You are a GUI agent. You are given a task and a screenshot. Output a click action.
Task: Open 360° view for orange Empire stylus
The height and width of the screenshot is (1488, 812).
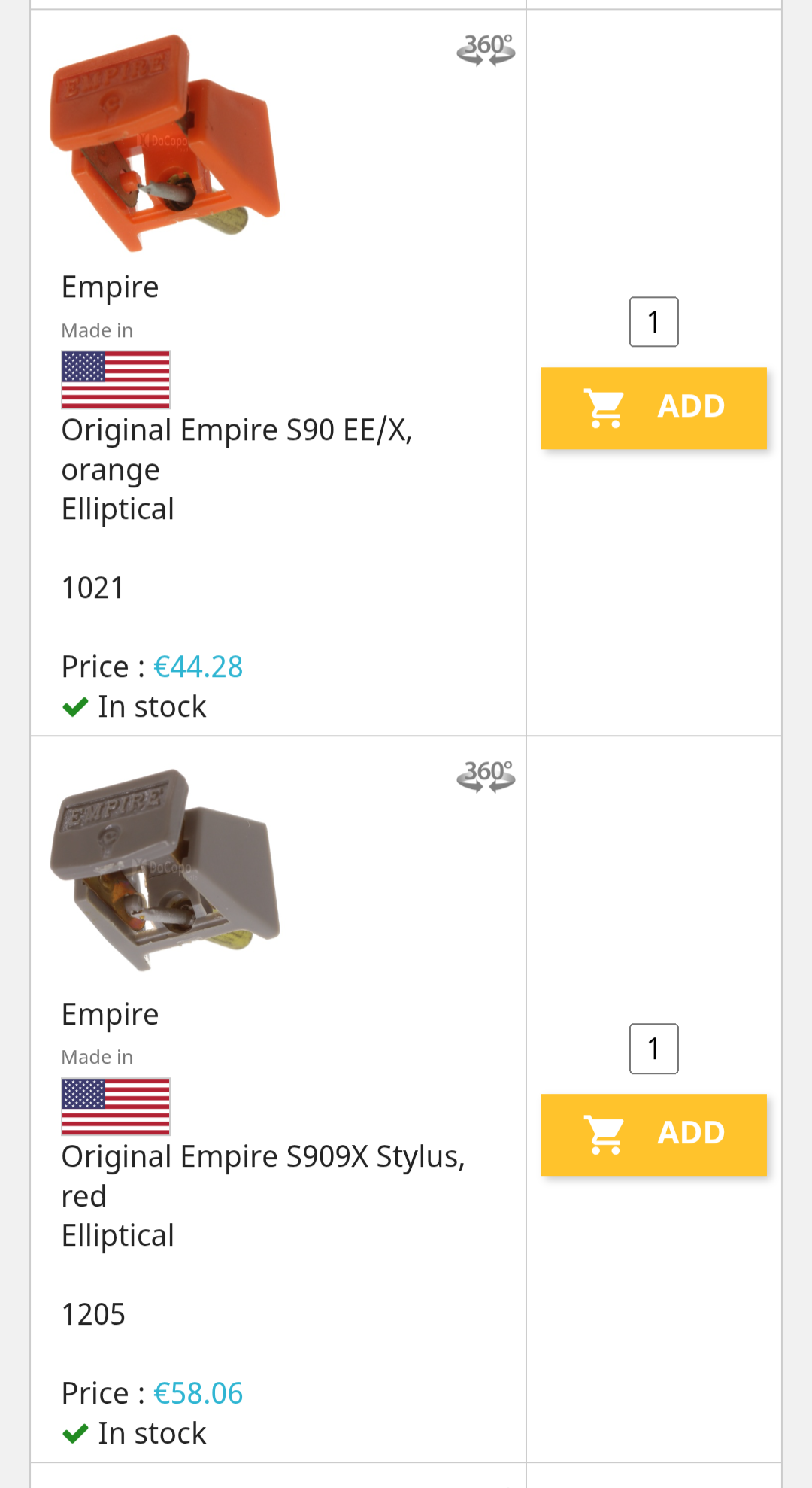click(x=486, y=50)
